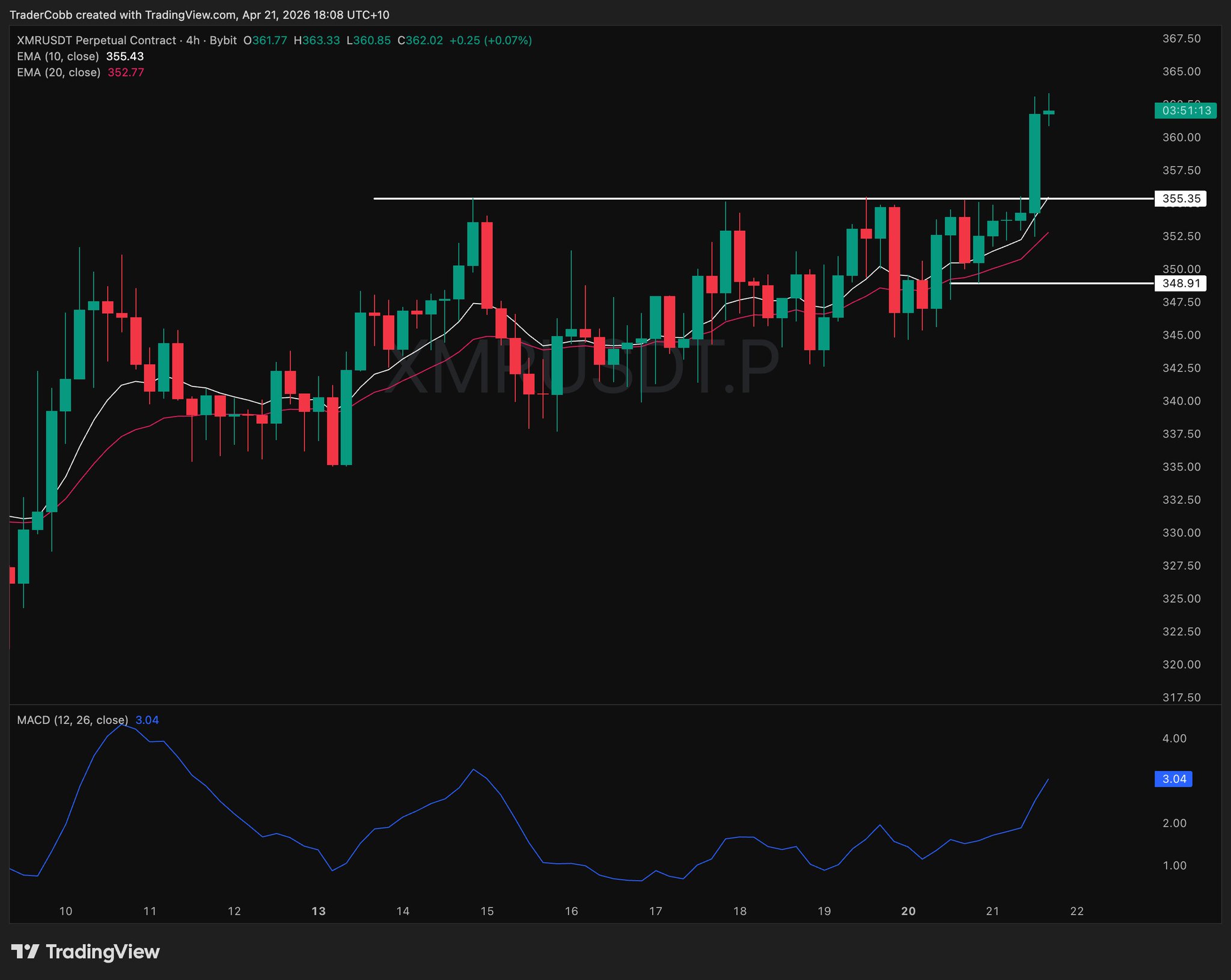1231x980 pixels.
Task: Click the TradingView logo icon at bottom
Action: click(25, 952)
